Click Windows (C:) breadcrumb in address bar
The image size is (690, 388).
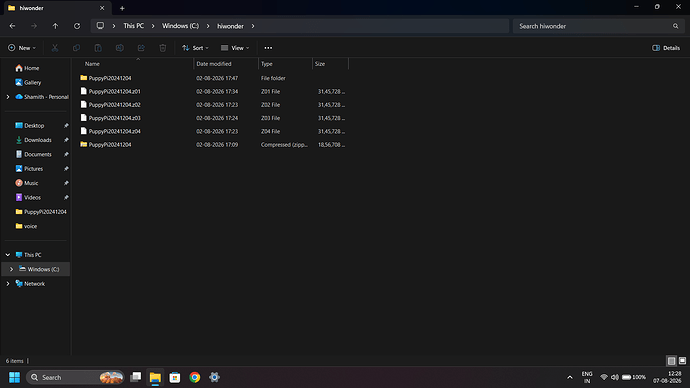point(180,26)
